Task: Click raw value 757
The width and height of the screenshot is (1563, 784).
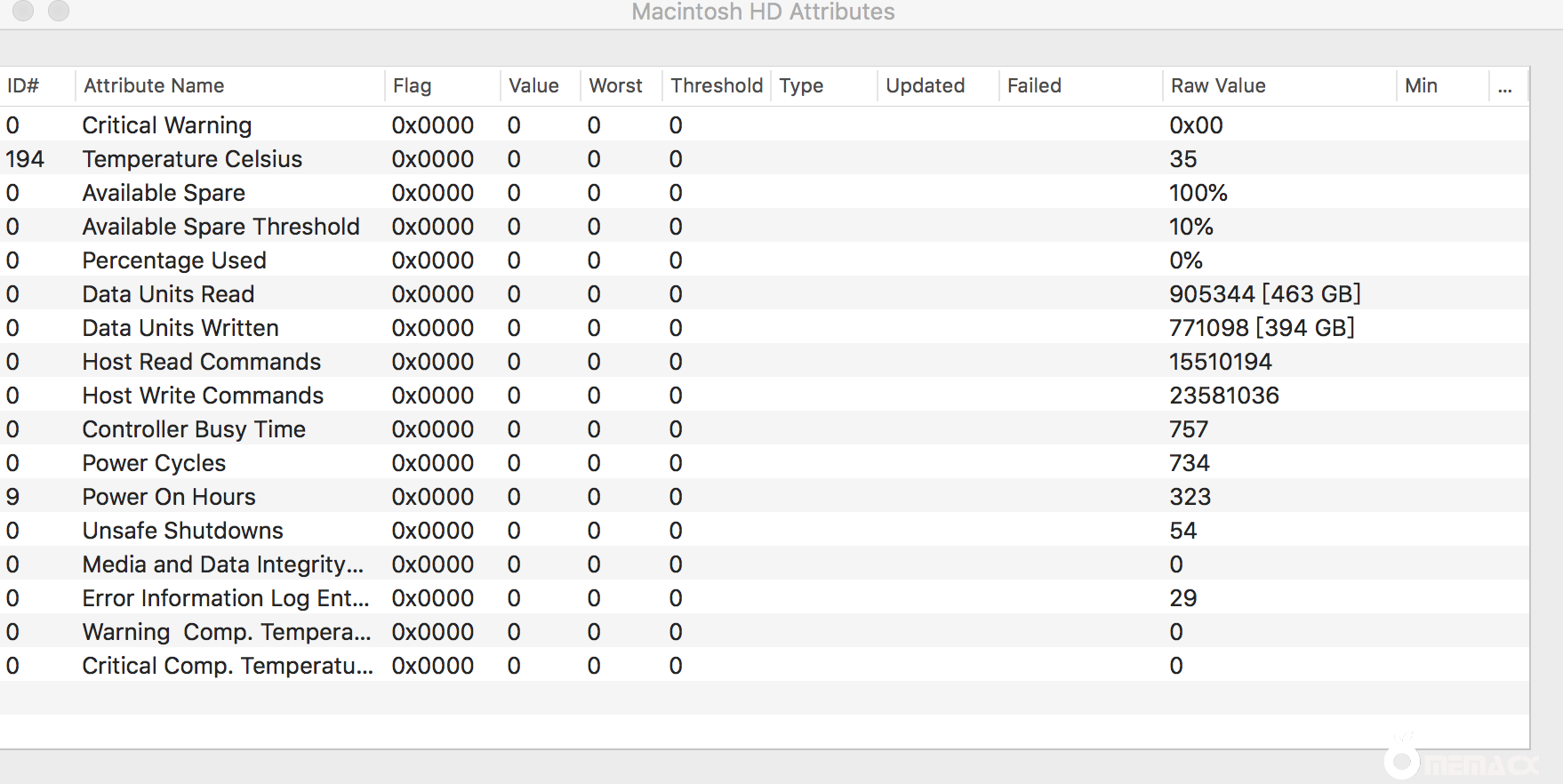Action: (x=1189, y=429)
